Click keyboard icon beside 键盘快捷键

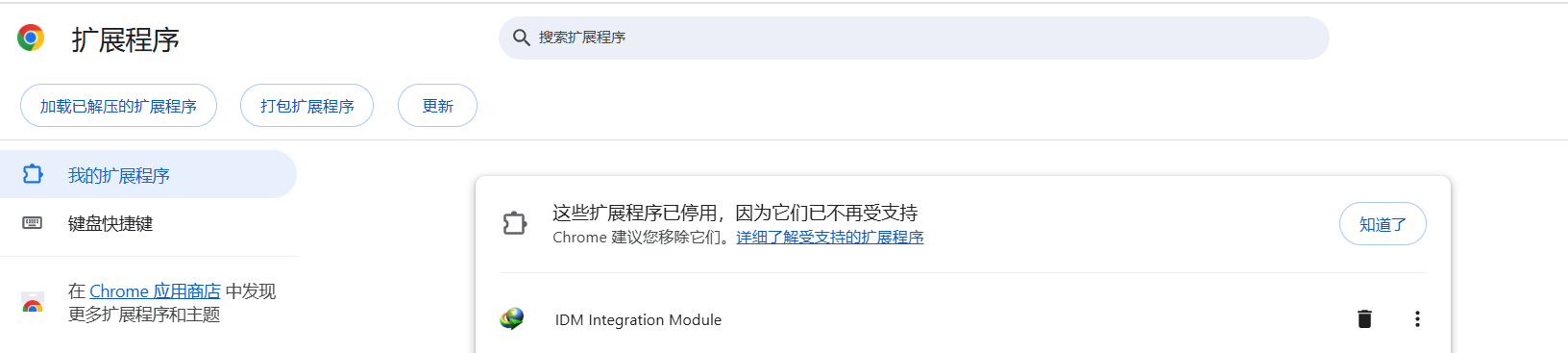33,223
